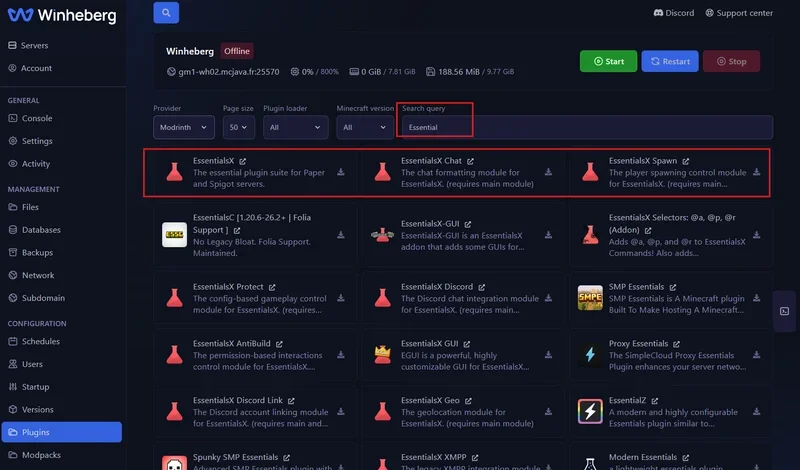Screen dimensions: 800x470
Task: Download the EssentialsX Spawn plugin
Action: pos(757,172)
